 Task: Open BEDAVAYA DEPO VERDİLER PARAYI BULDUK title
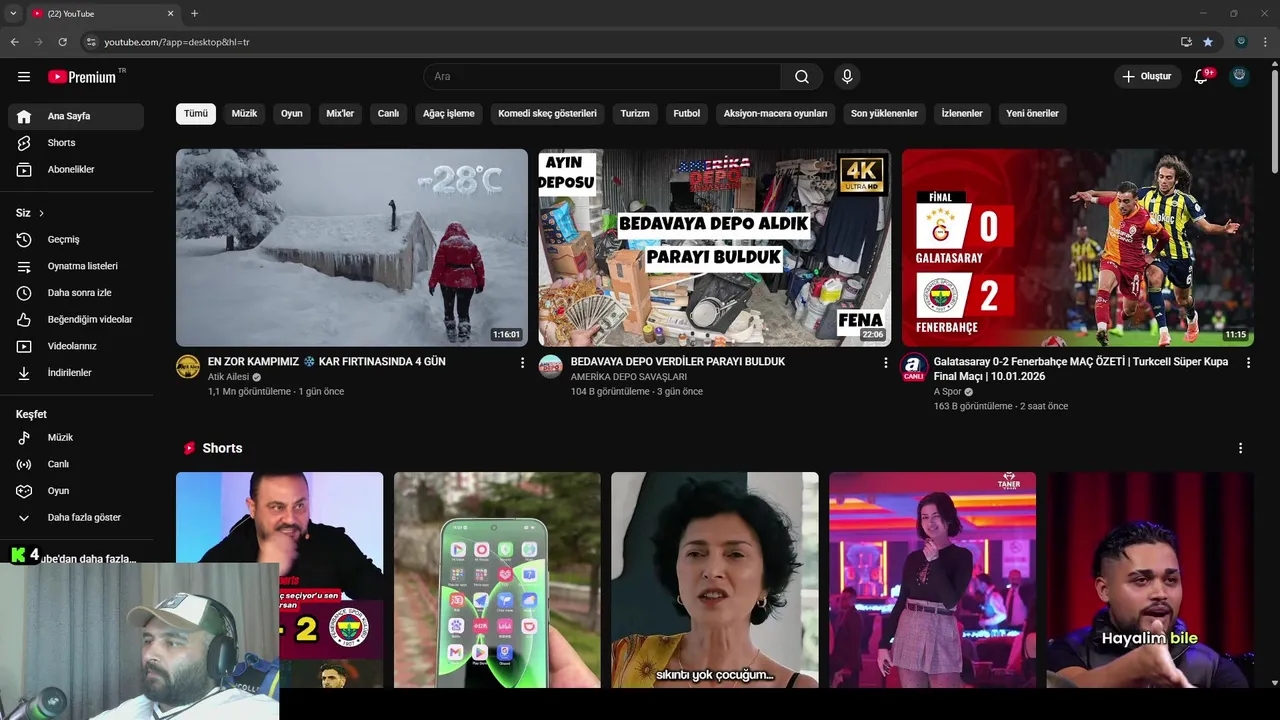[x=678, y=361]
